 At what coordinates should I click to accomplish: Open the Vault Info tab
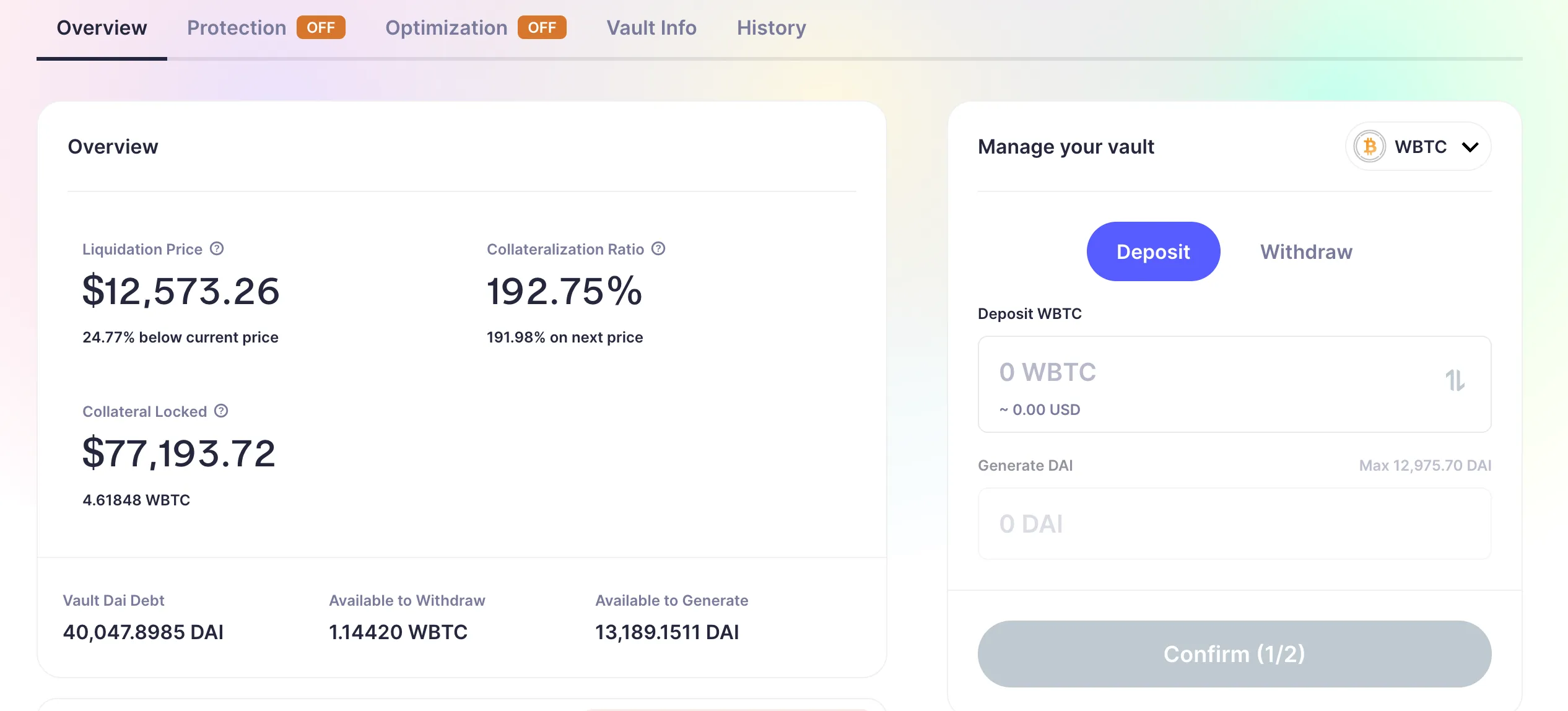coord(651,28)
